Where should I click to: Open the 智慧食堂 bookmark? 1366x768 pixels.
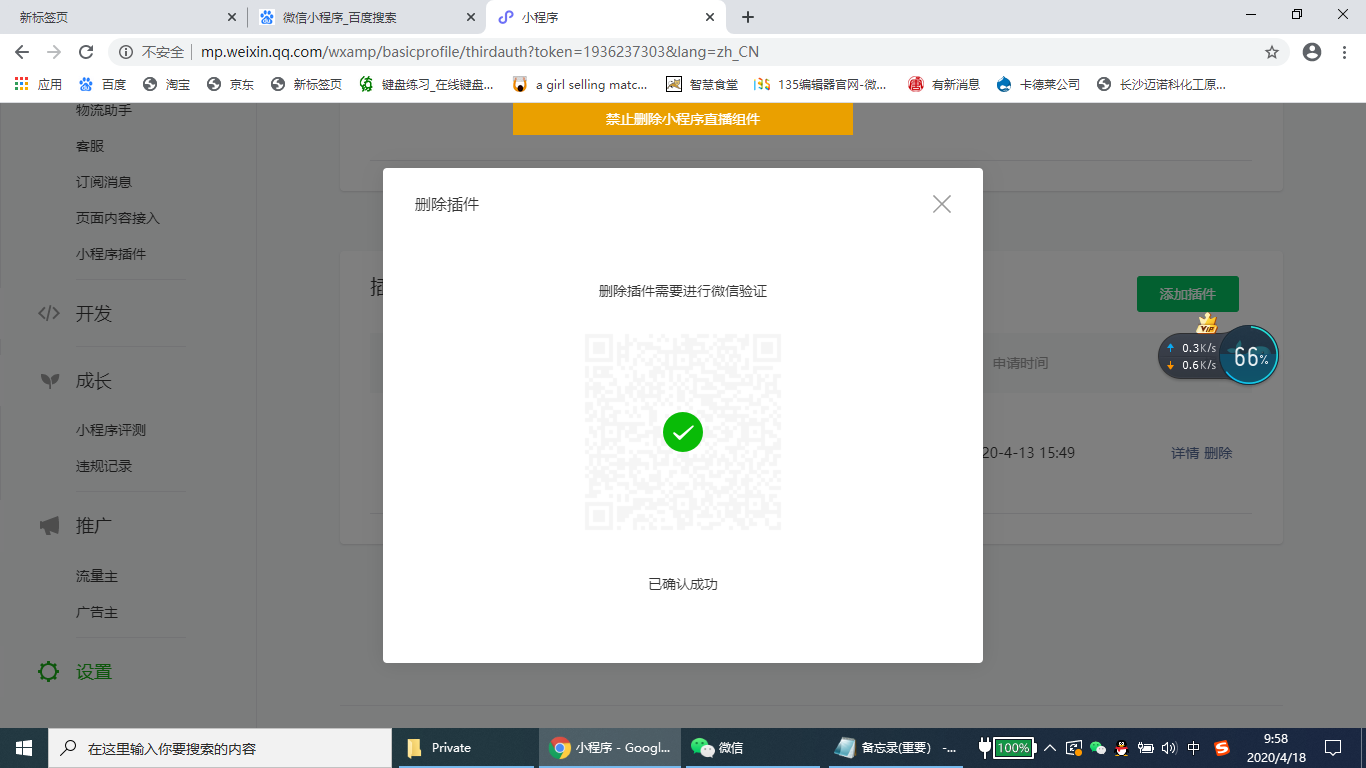702,84
